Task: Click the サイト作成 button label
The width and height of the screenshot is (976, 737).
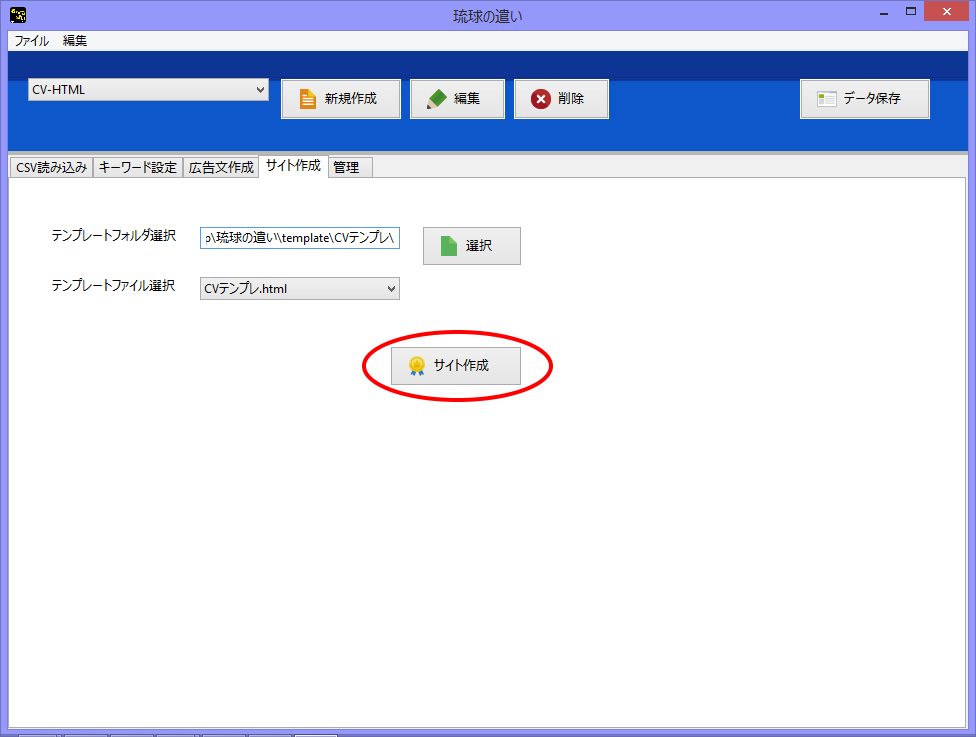Action: [461, 365]
